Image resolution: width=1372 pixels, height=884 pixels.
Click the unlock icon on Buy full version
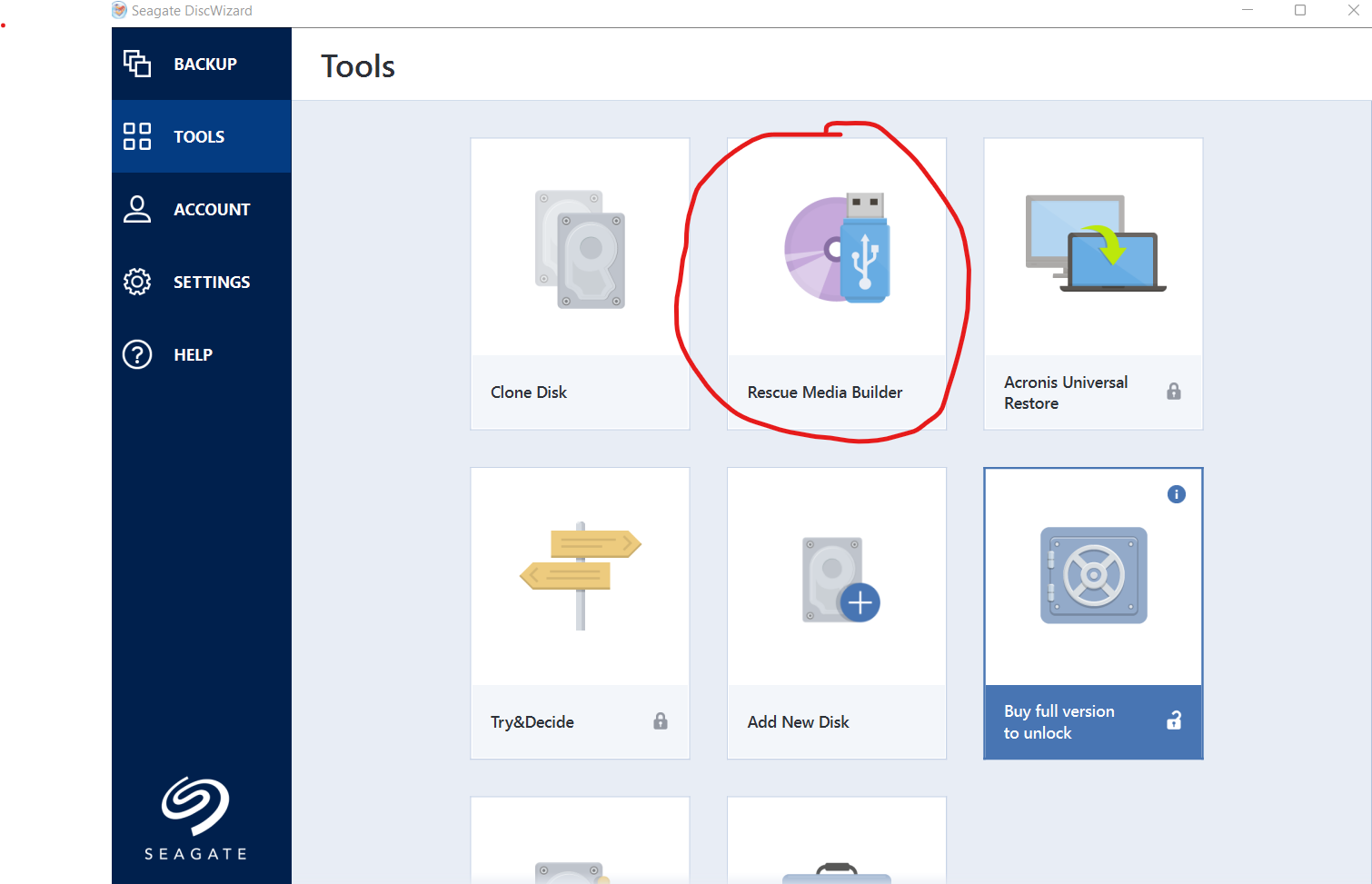point(1174,720)
